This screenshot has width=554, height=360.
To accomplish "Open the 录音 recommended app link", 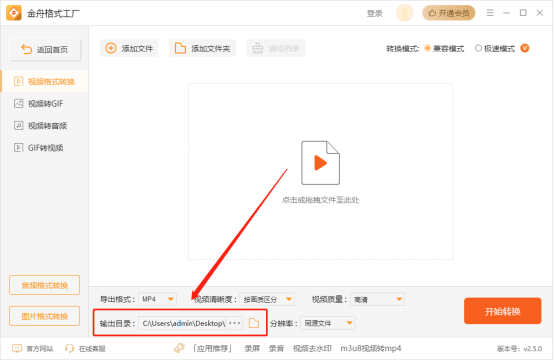I will click(276, 348).
